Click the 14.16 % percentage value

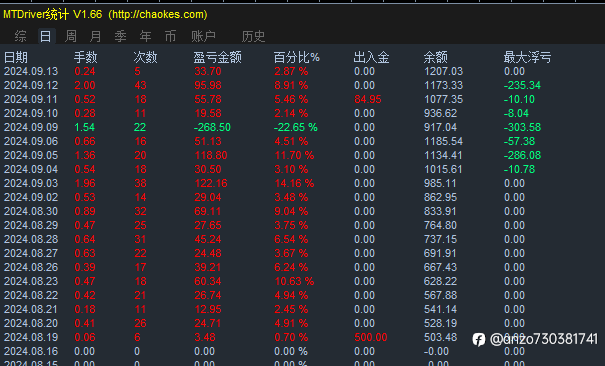coord(294,183)
